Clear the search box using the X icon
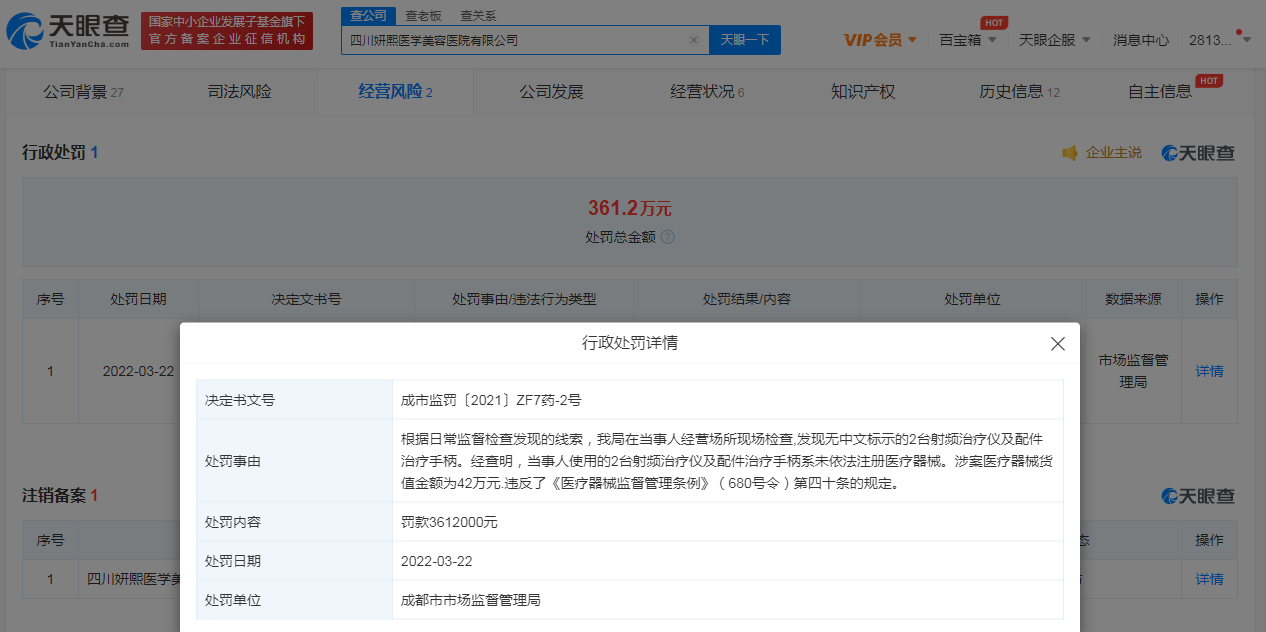The image size is (1266, 632). pyautogui.click(x=694, y=38)
